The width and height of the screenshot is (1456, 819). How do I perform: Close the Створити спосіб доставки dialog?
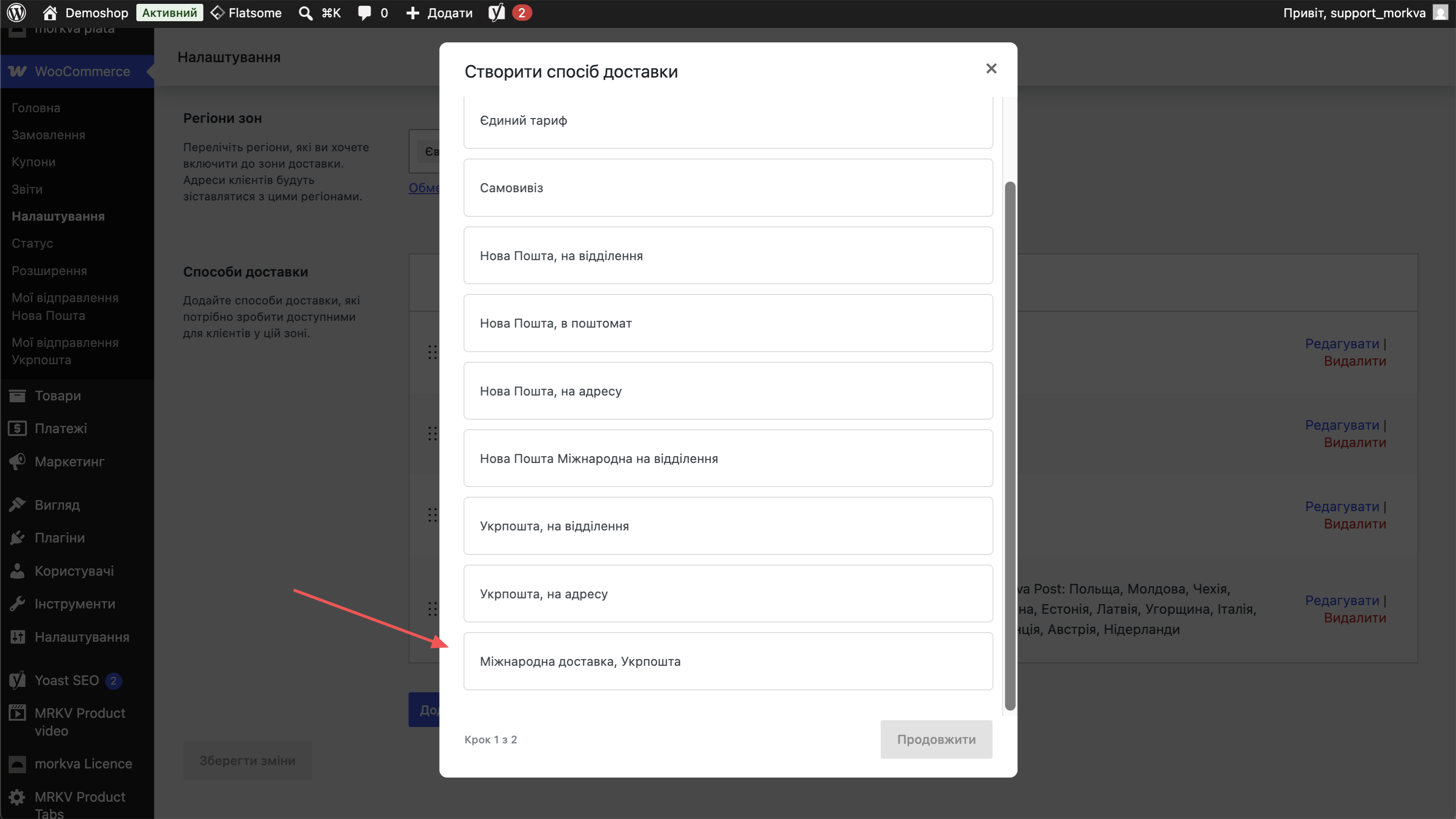991,68
